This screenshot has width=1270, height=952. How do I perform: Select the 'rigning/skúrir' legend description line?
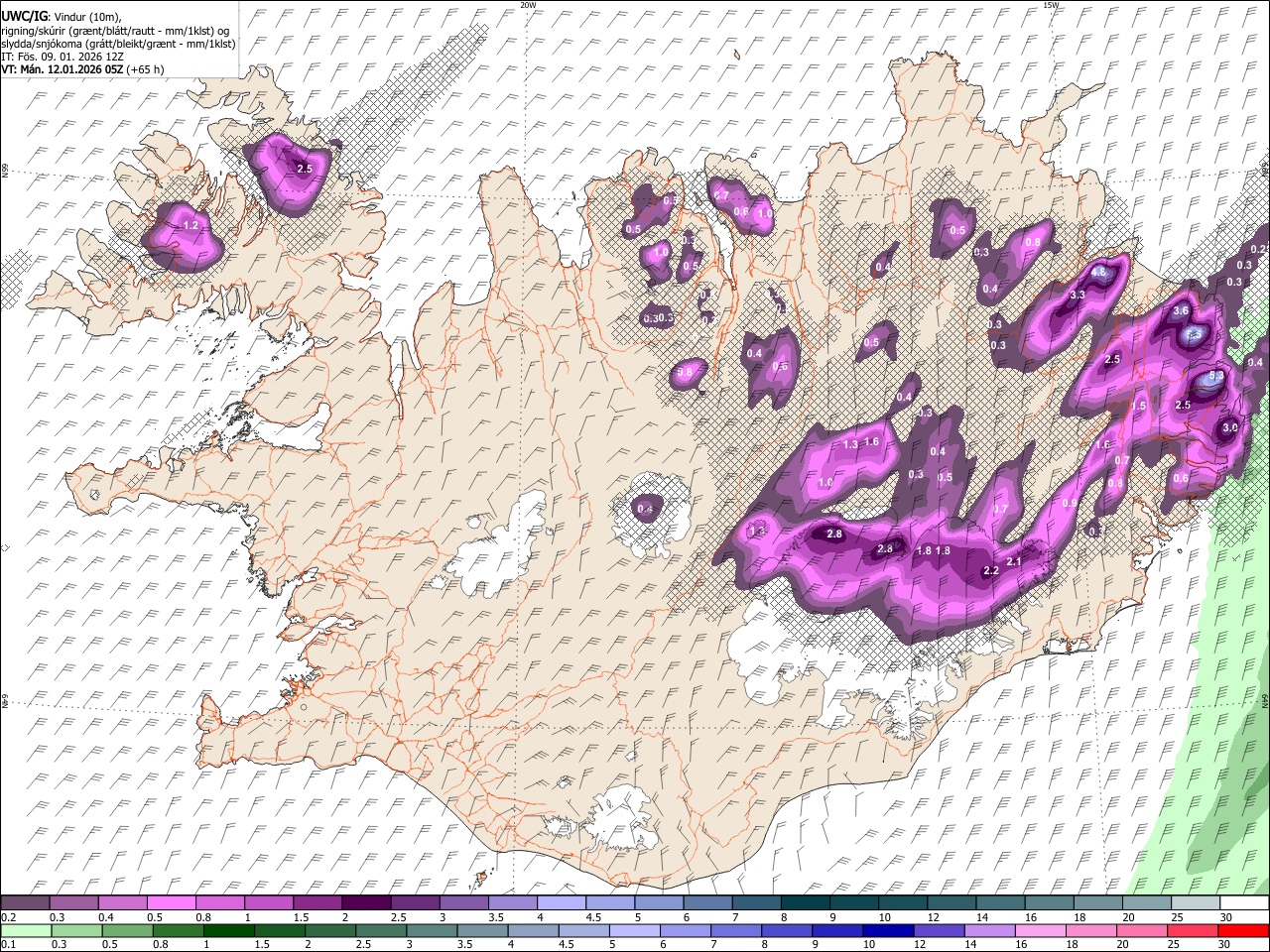114,30
